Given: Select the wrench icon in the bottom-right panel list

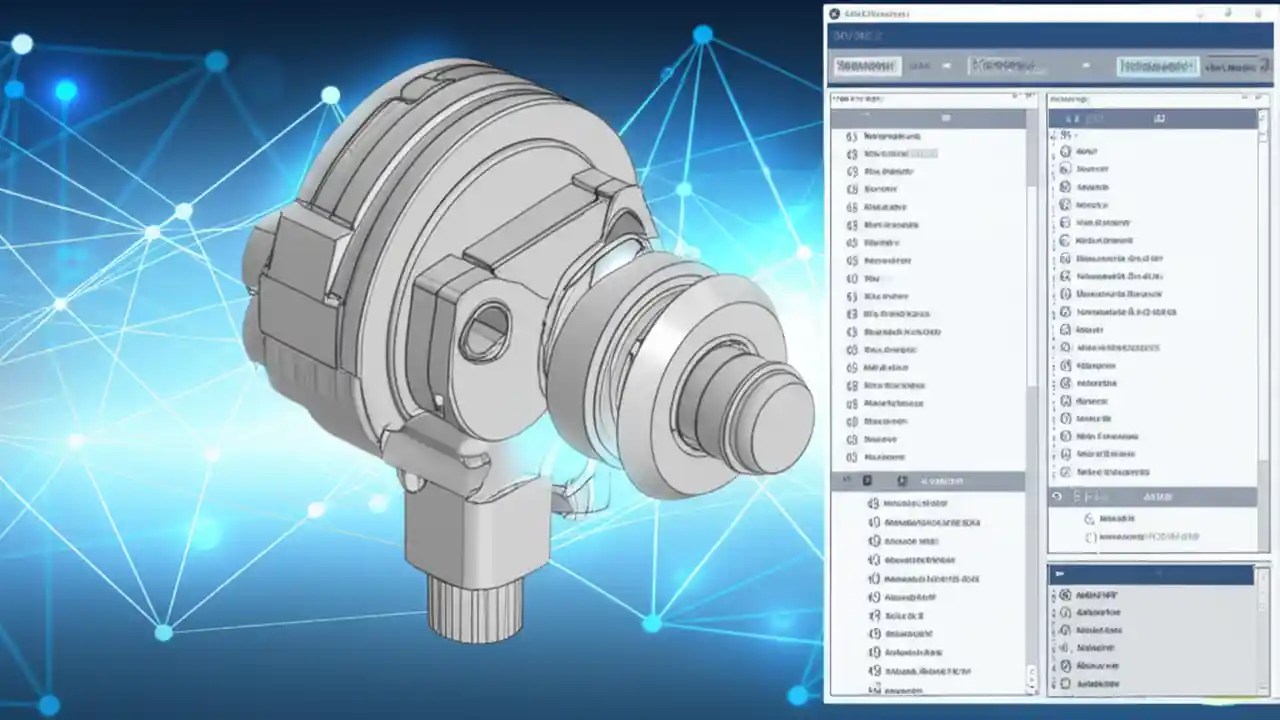Looking at the screenshot, I should pos(1063,630).
